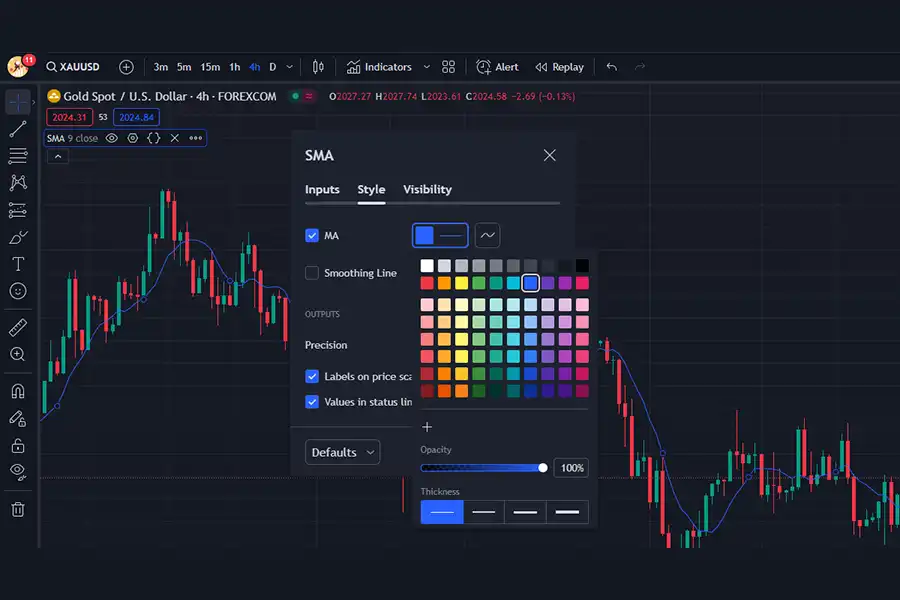Screen dimensions: 900x600
Task: Expand the favorite indicators dropdown arrow
Action: (x=426, y=67)
